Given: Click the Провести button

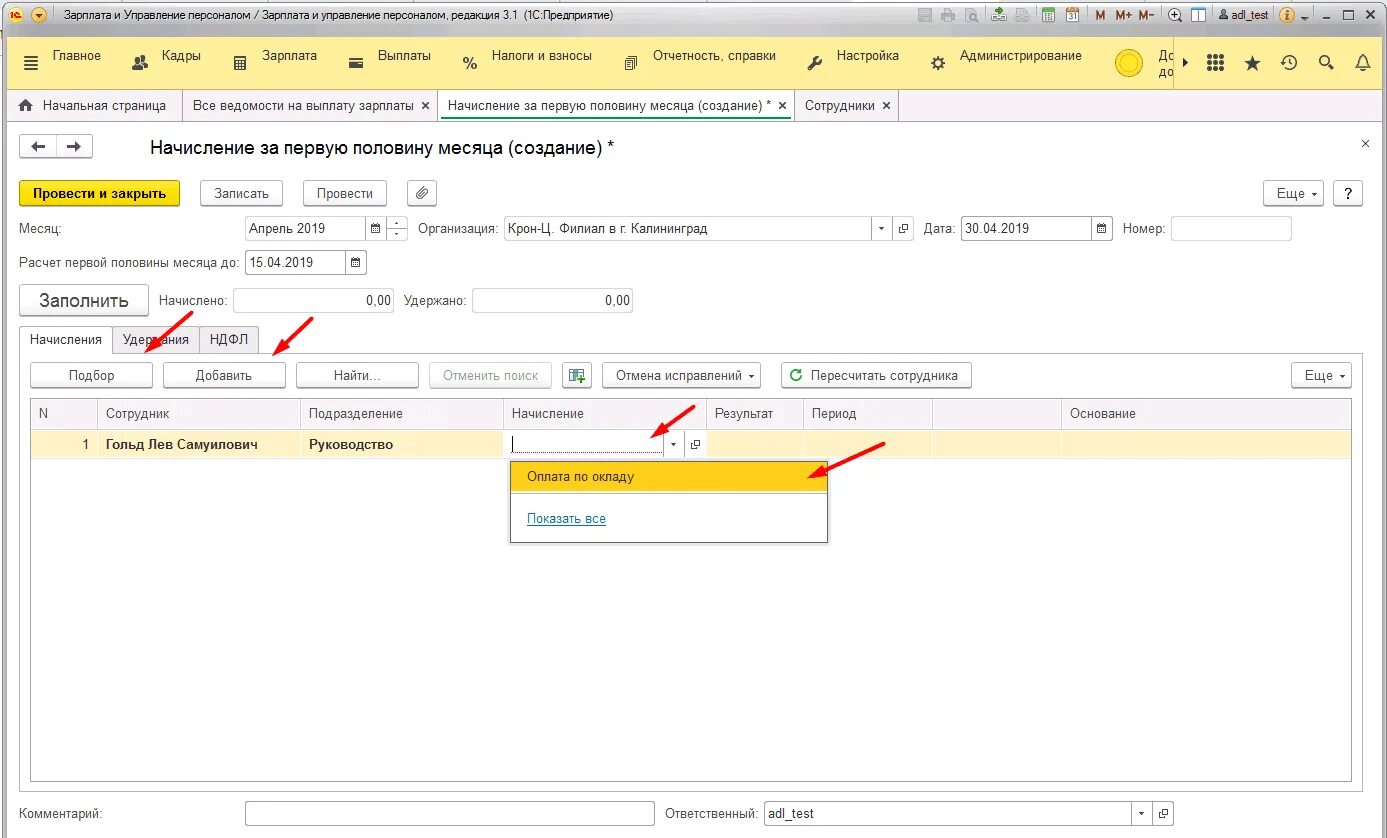Looking at the screenshot, I should (x=345, y=193).
